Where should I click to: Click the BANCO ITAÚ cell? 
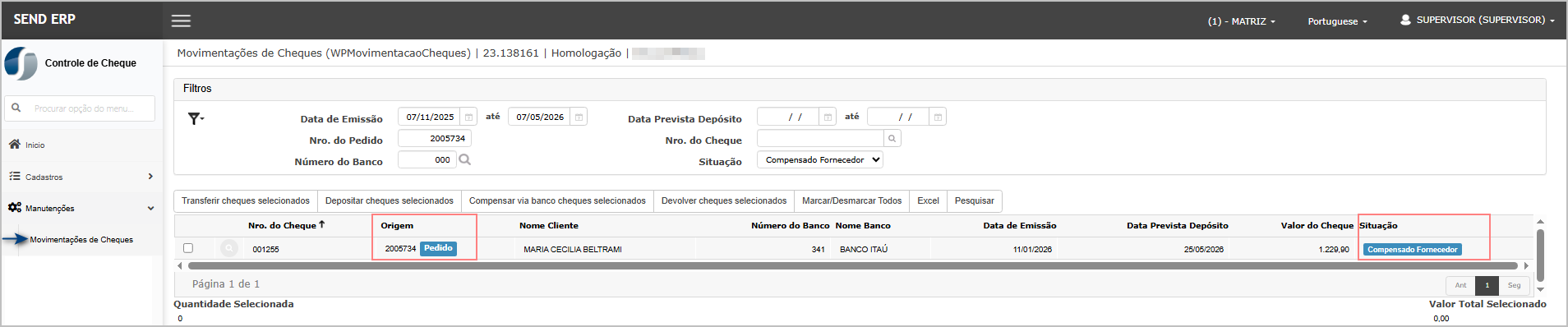[864, 249]
